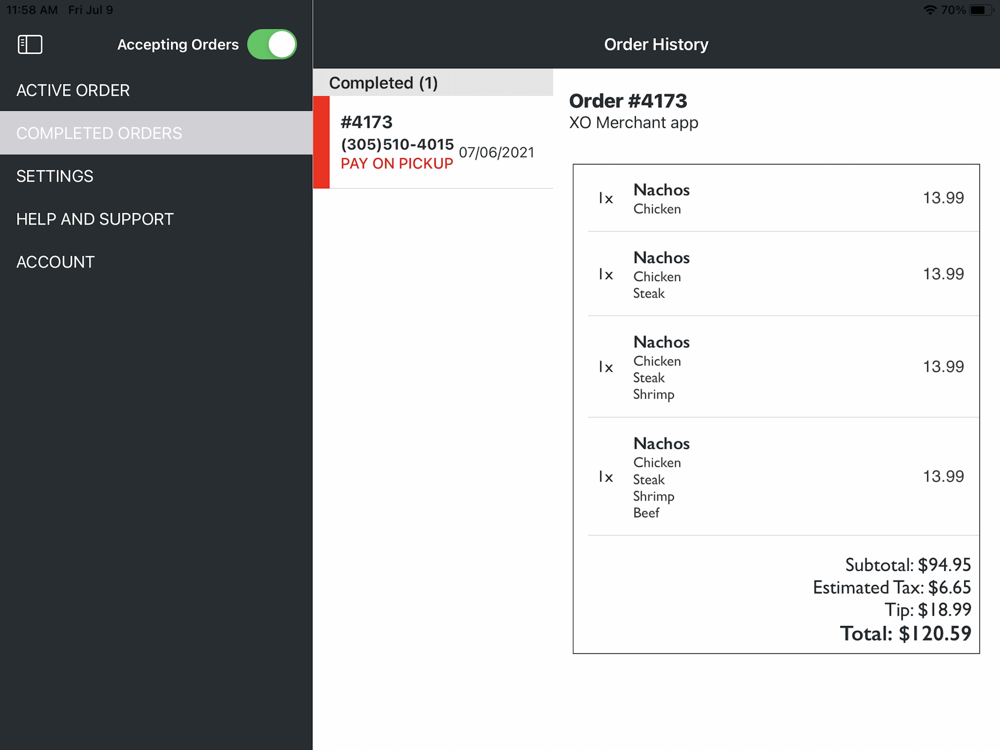Select Completed Orders in sidebar

coord(156,133)
